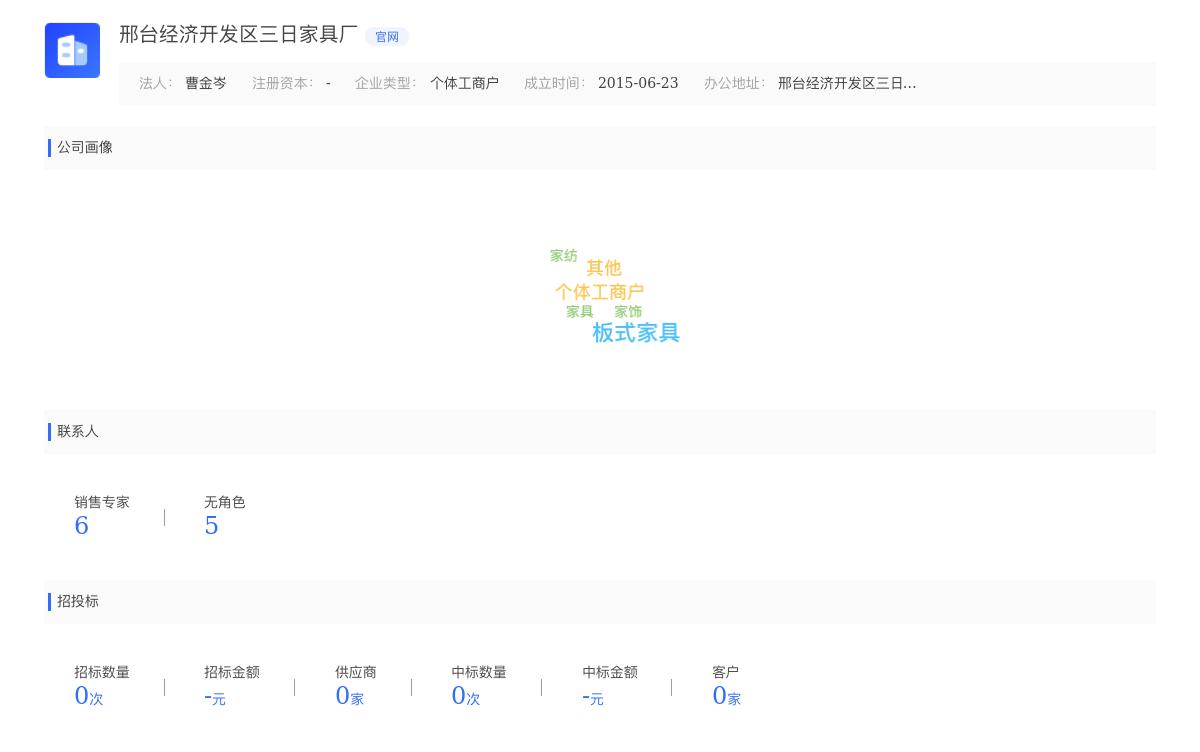Select word cloud tag 其他

pos(604,268)
